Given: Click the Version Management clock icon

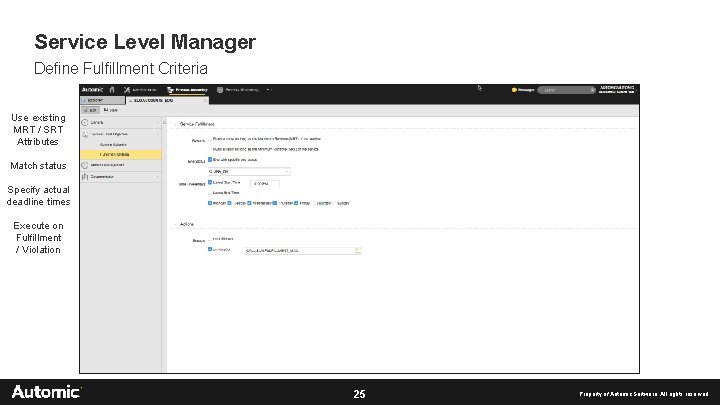Looking at the screenshot, I should coord(84,165).
